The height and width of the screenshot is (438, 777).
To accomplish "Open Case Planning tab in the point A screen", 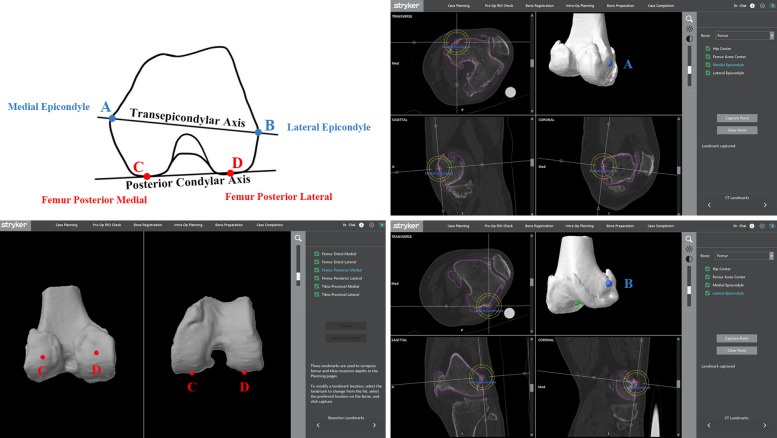I will (x=458, y=5).
